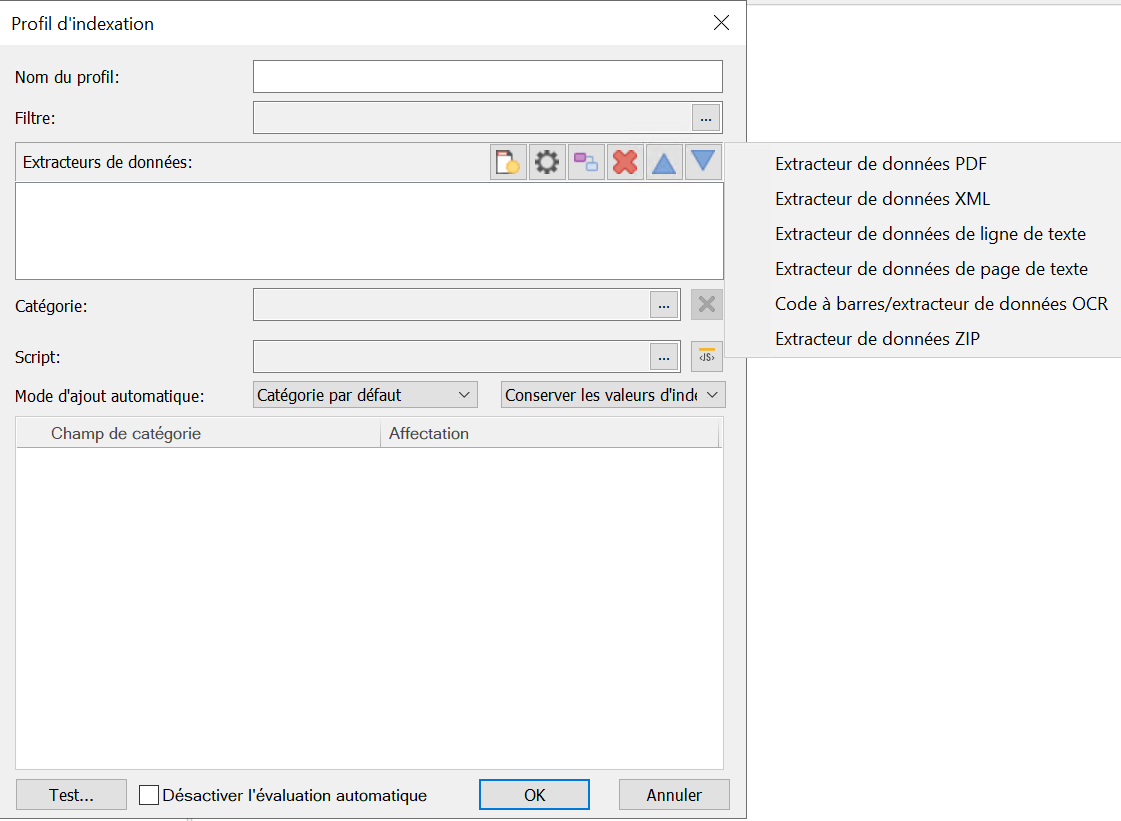1121x821 pixels.
Task: Move extractor up with blue triangle
Action: pos(664,162)
